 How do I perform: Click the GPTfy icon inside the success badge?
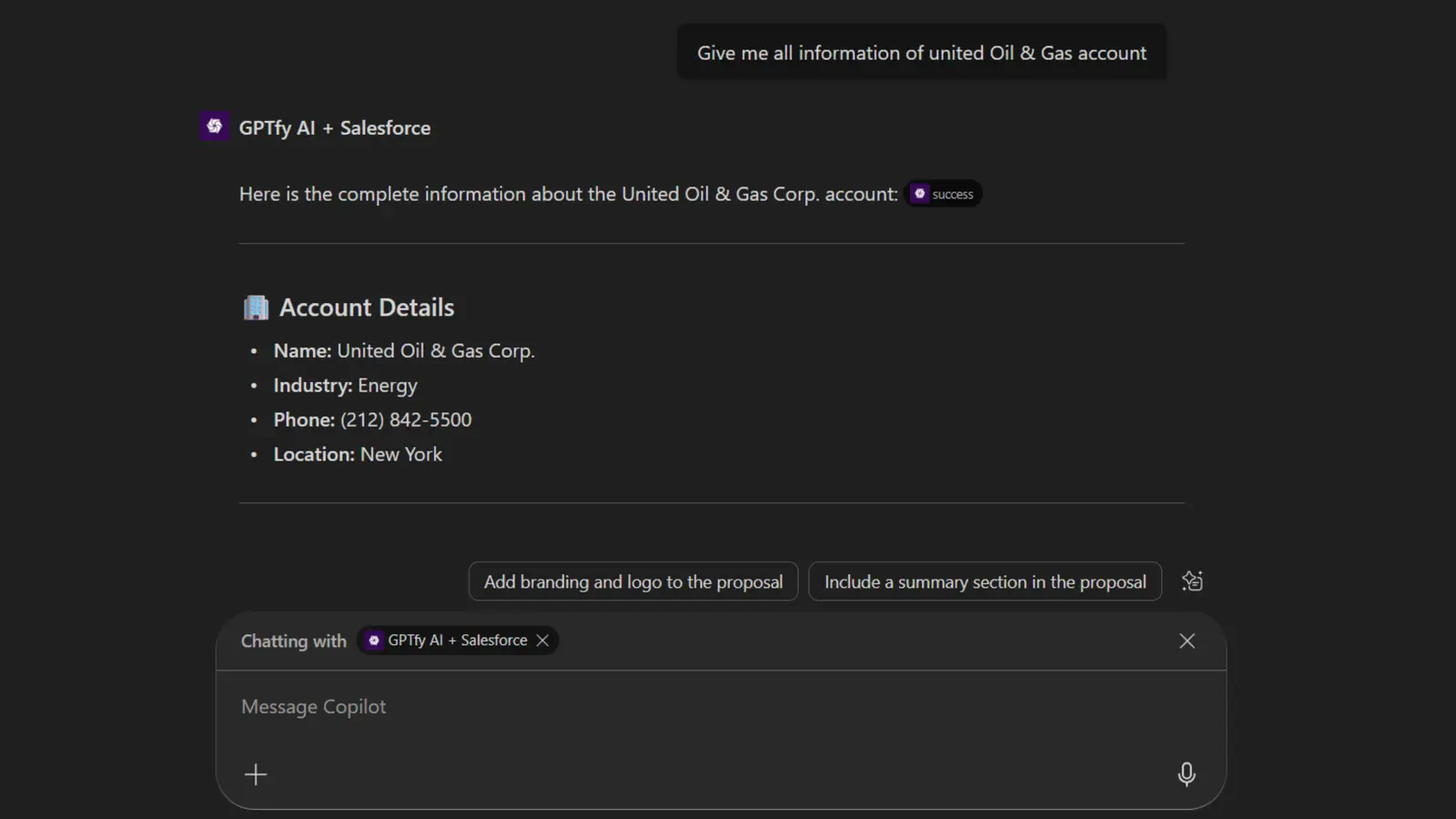919,193
